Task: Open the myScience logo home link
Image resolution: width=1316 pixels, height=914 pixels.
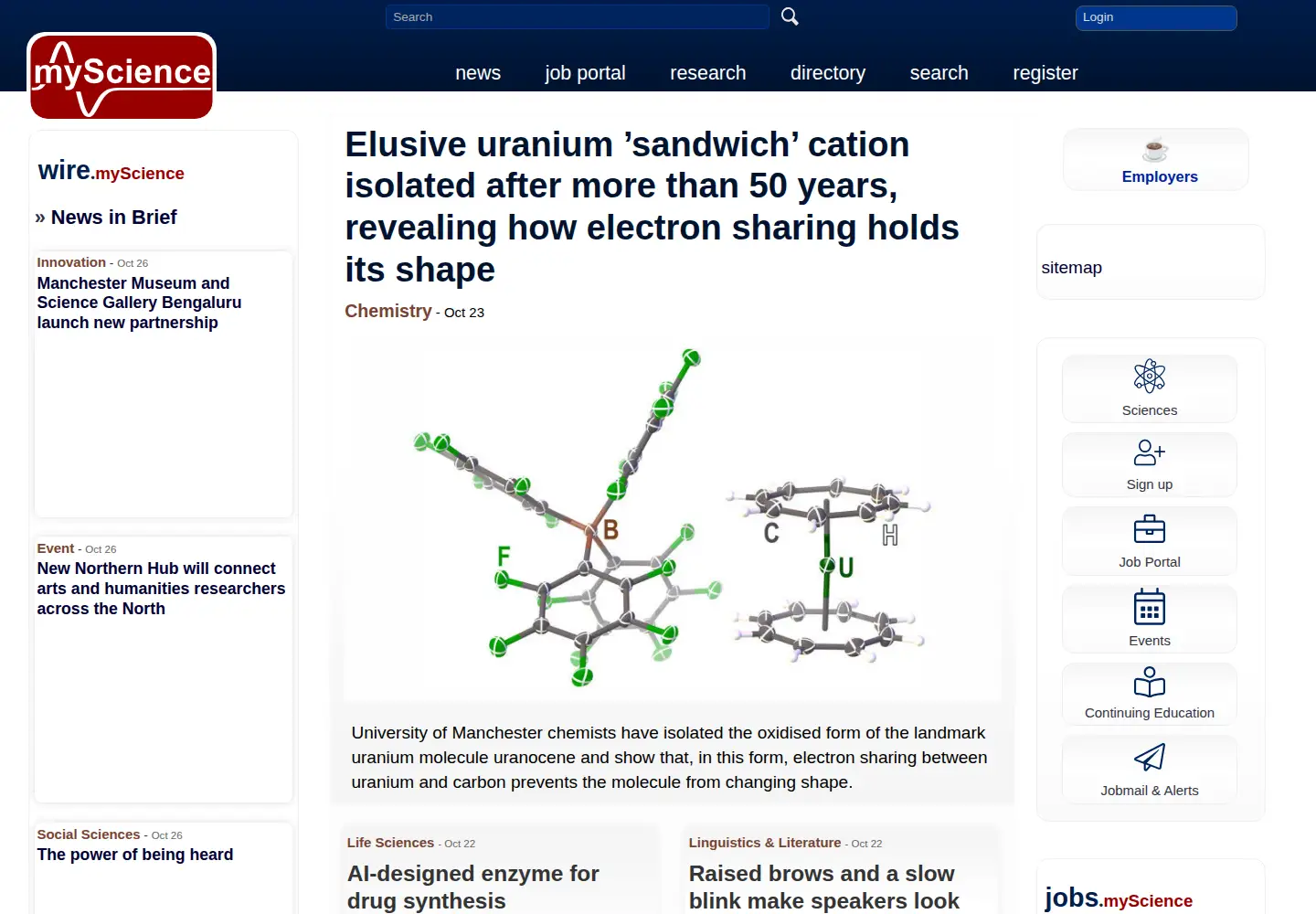Action: click(x=122, y=76)
